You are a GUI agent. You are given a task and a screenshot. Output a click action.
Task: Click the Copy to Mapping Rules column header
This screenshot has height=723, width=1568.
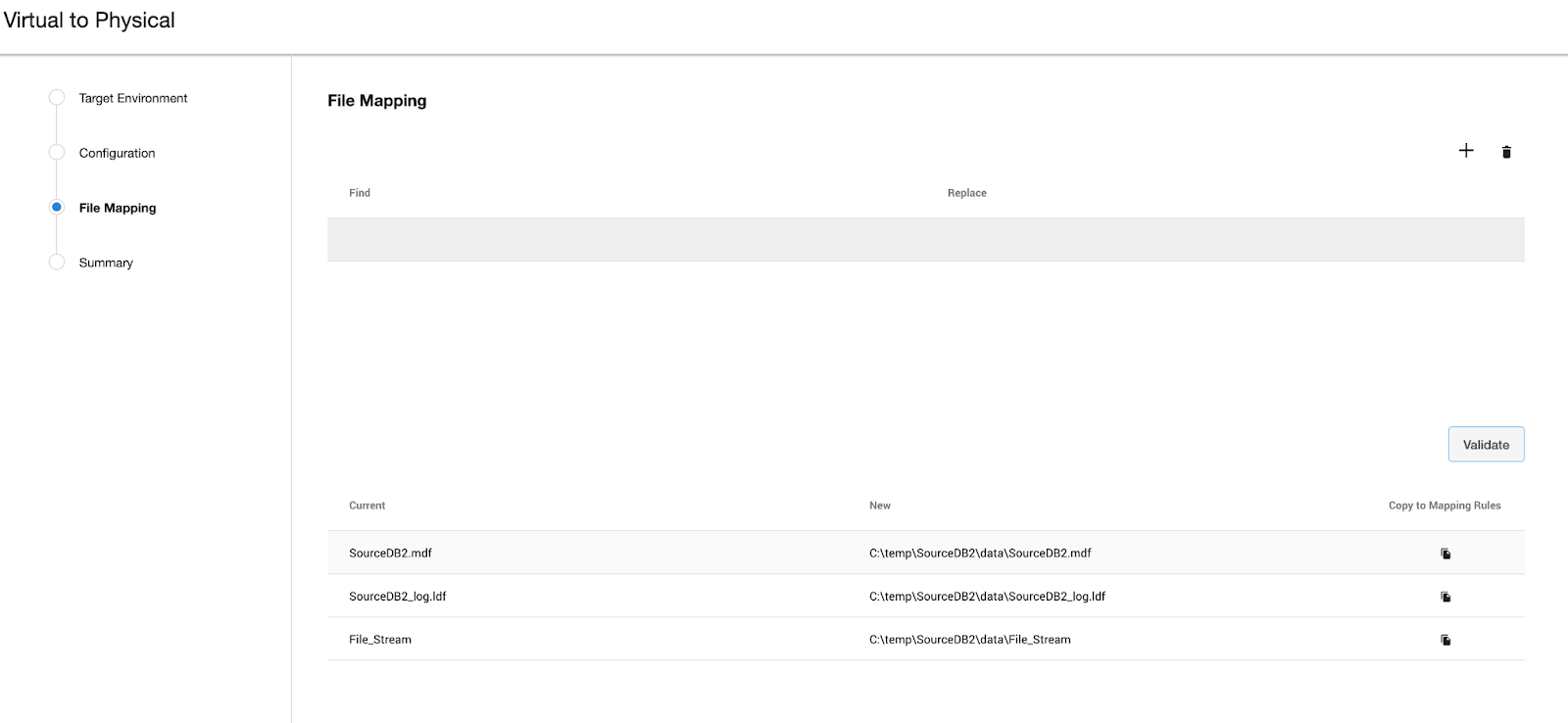pos(1445,506)
